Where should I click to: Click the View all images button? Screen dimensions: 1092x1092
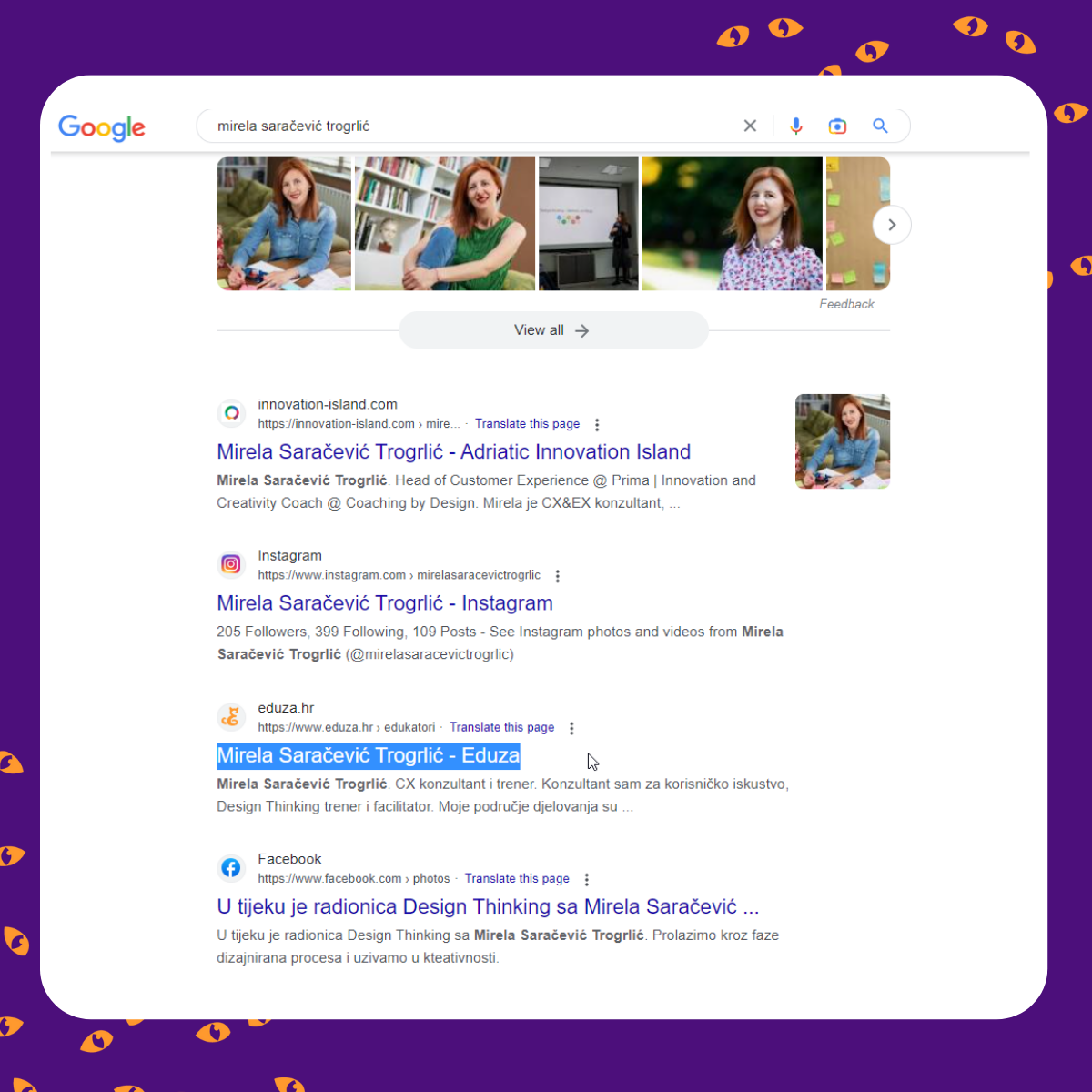coord(553,330)
